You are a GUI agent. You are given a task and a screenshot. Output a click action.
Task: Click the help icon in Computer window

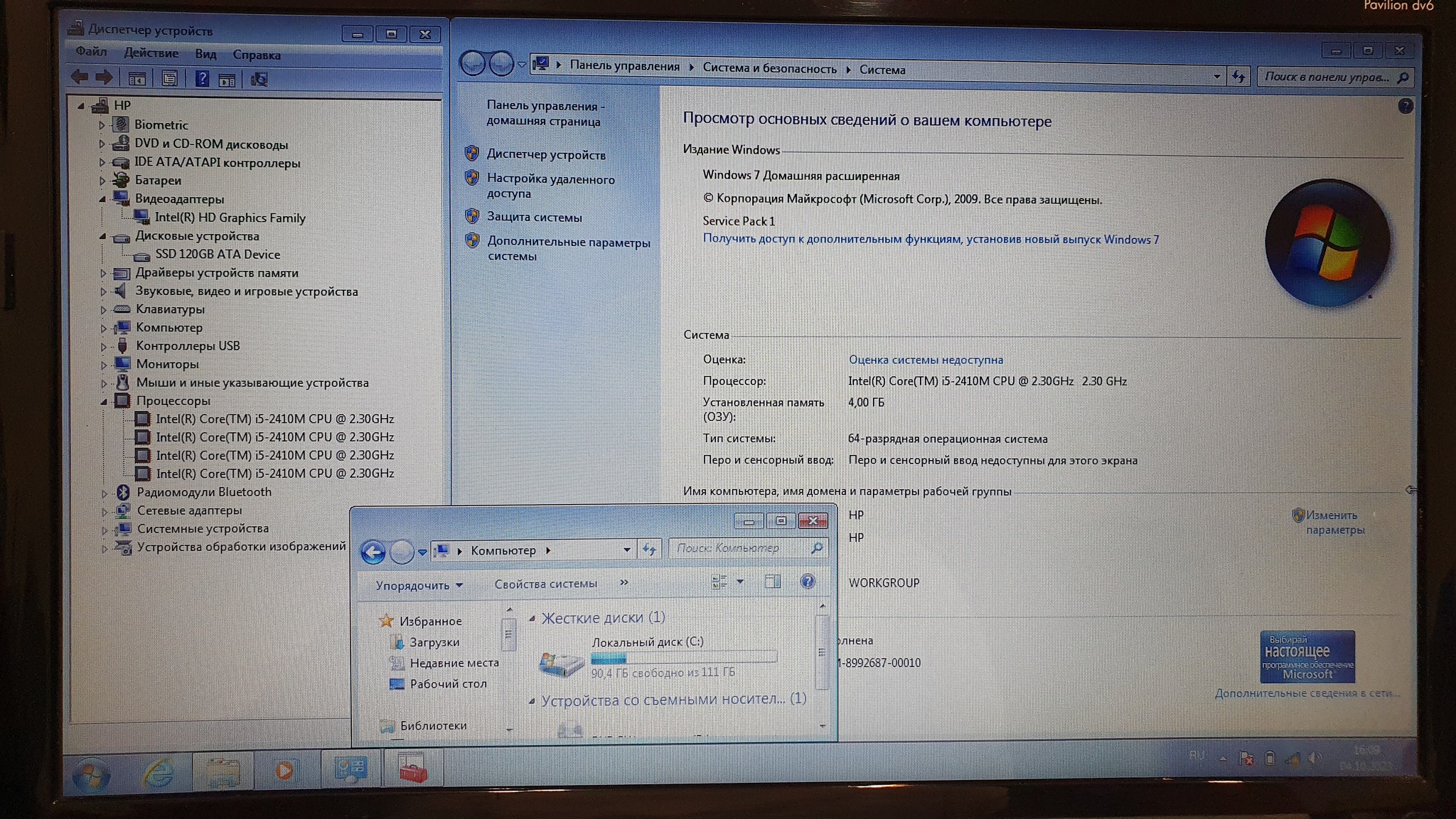tap(808, 582)
